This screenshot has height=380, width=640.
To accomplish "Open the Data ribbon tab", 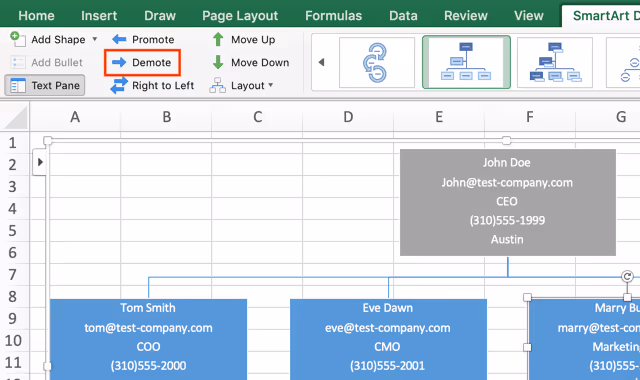I will (403, 16).
